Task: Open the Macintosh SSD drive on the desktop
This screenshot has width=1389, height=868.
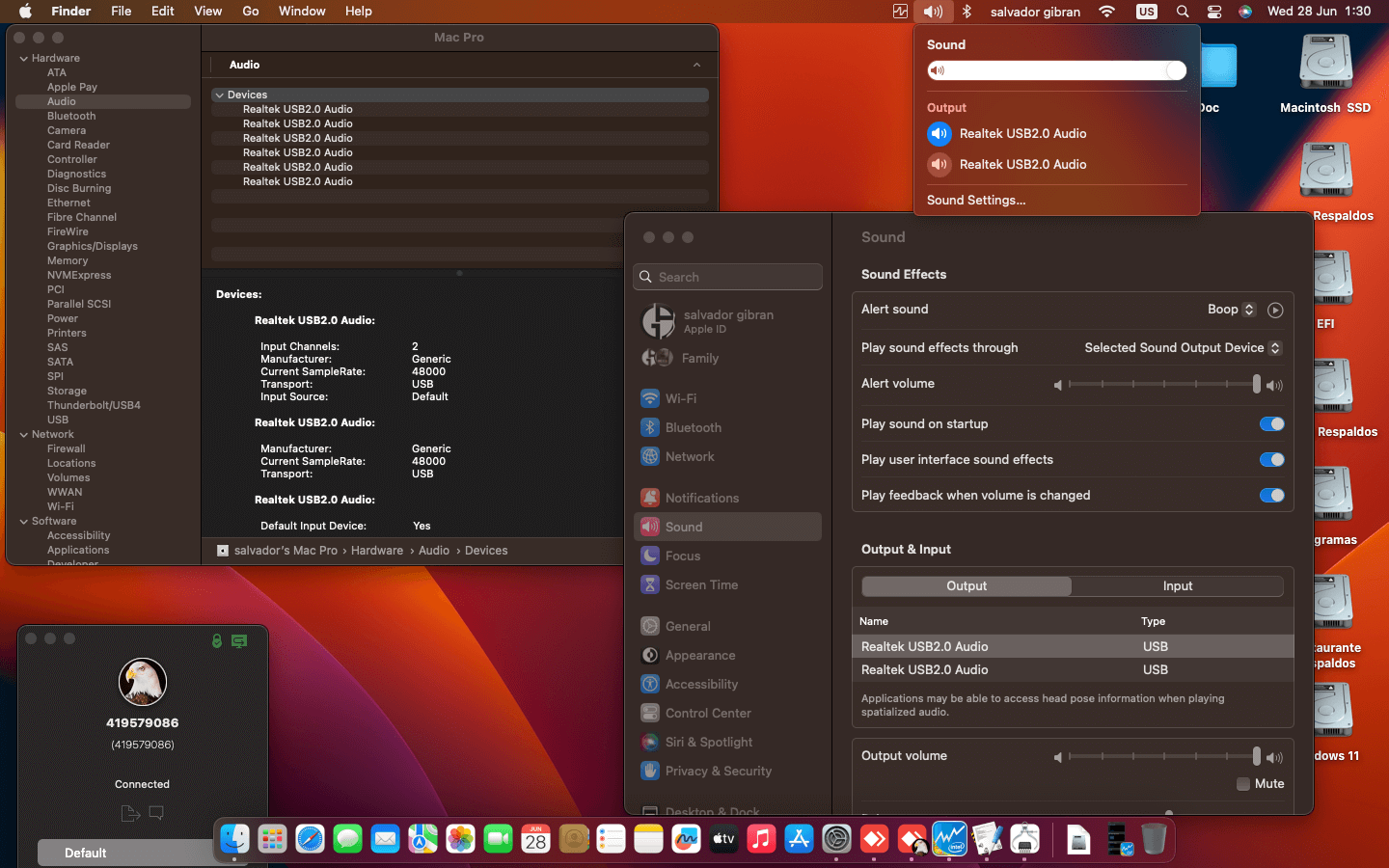Action: click(1325, 74)
